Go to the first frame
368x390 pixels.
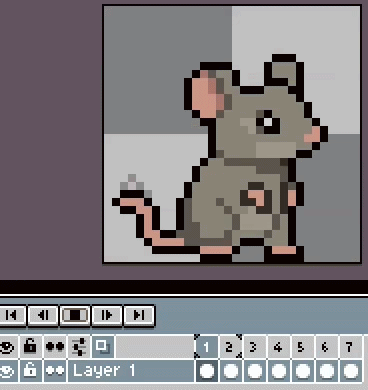tap(11, 315)
